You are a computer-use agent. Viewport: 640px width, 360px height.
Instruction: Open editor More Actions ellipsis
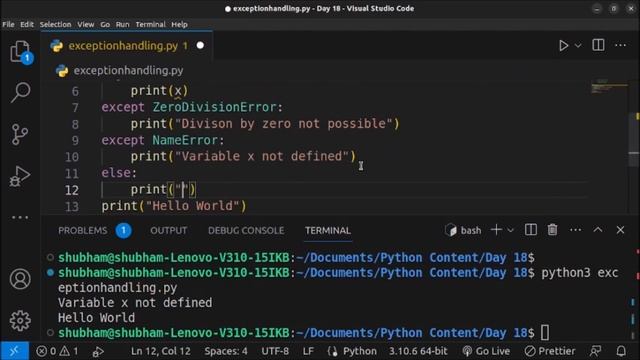coord(620,45)
